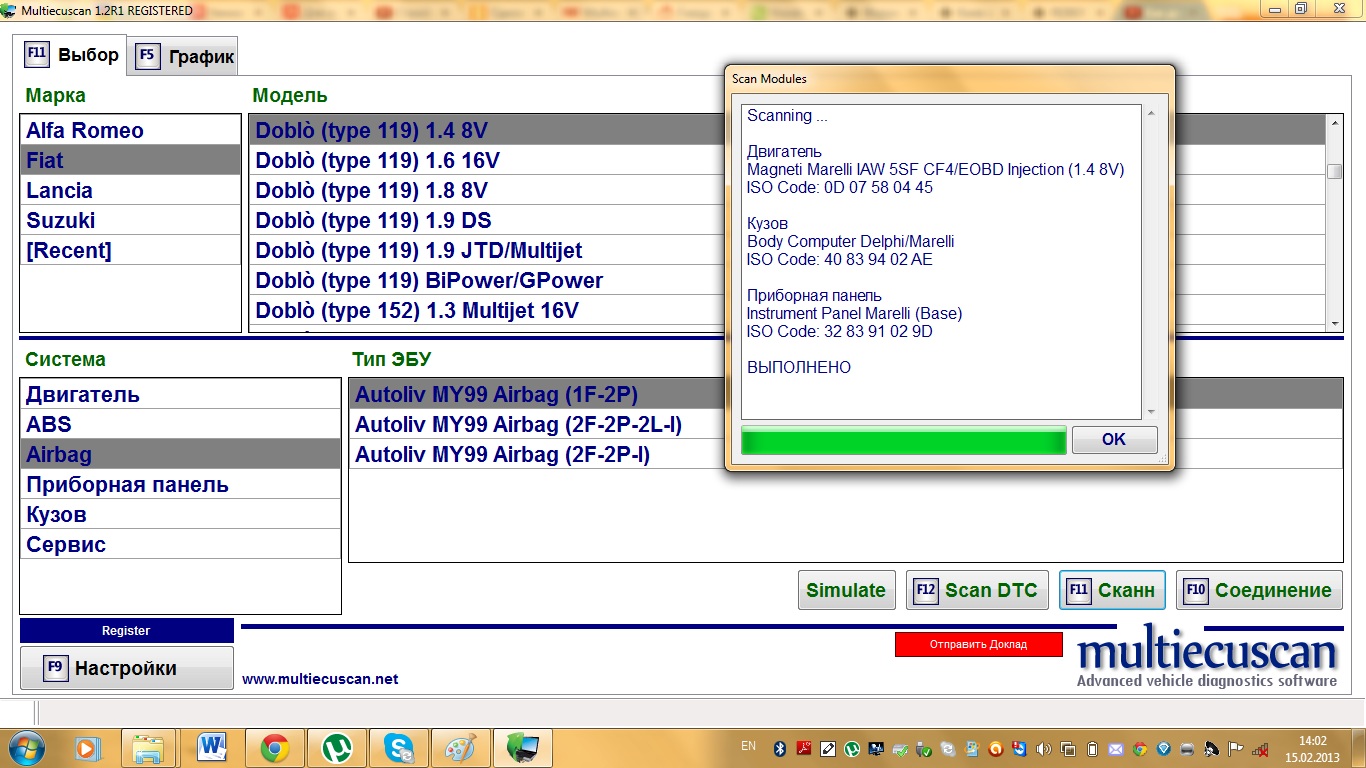Open Google Chrome from the taskbar
This screenshot has width=1366, height=768.
click(x=274, y=747)
